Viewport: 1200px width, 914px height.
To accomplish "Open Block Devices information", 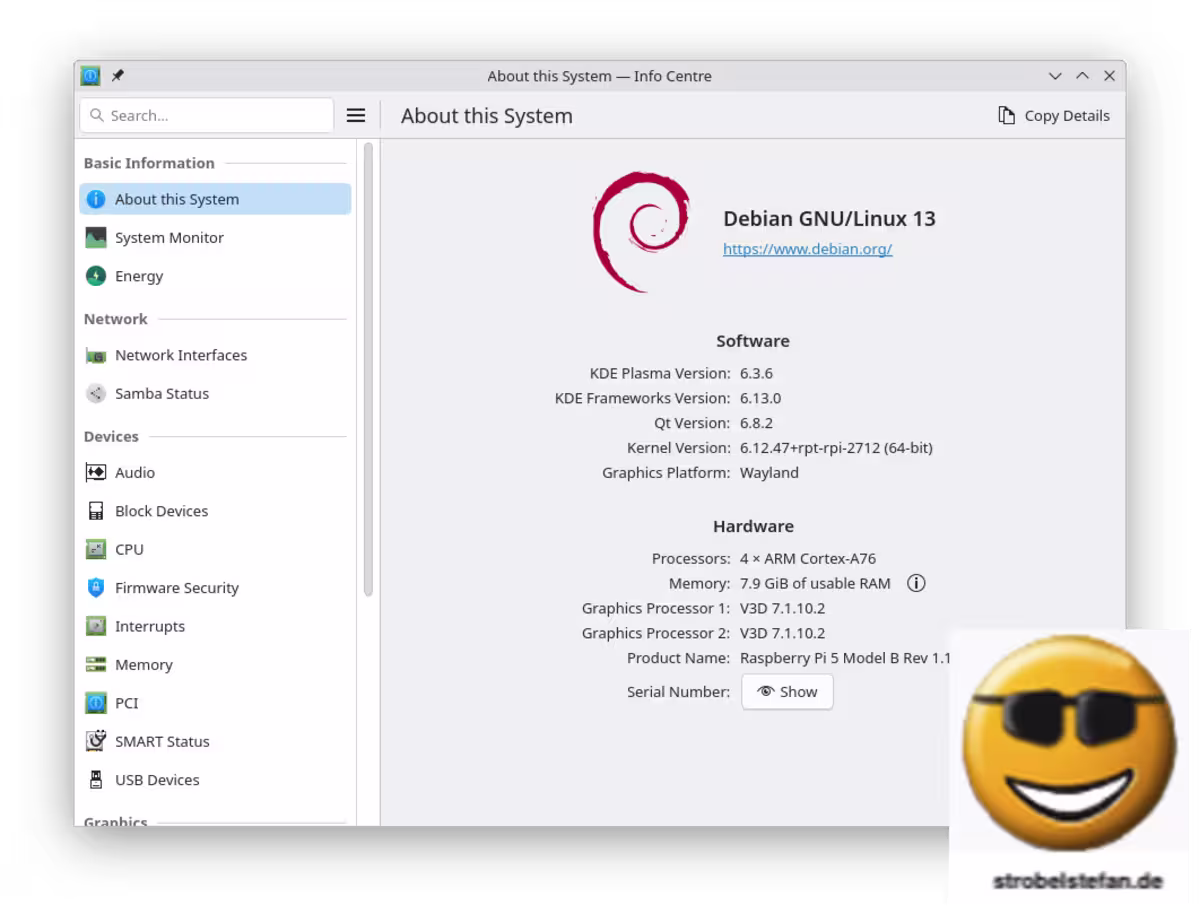I will coord(161,511).
